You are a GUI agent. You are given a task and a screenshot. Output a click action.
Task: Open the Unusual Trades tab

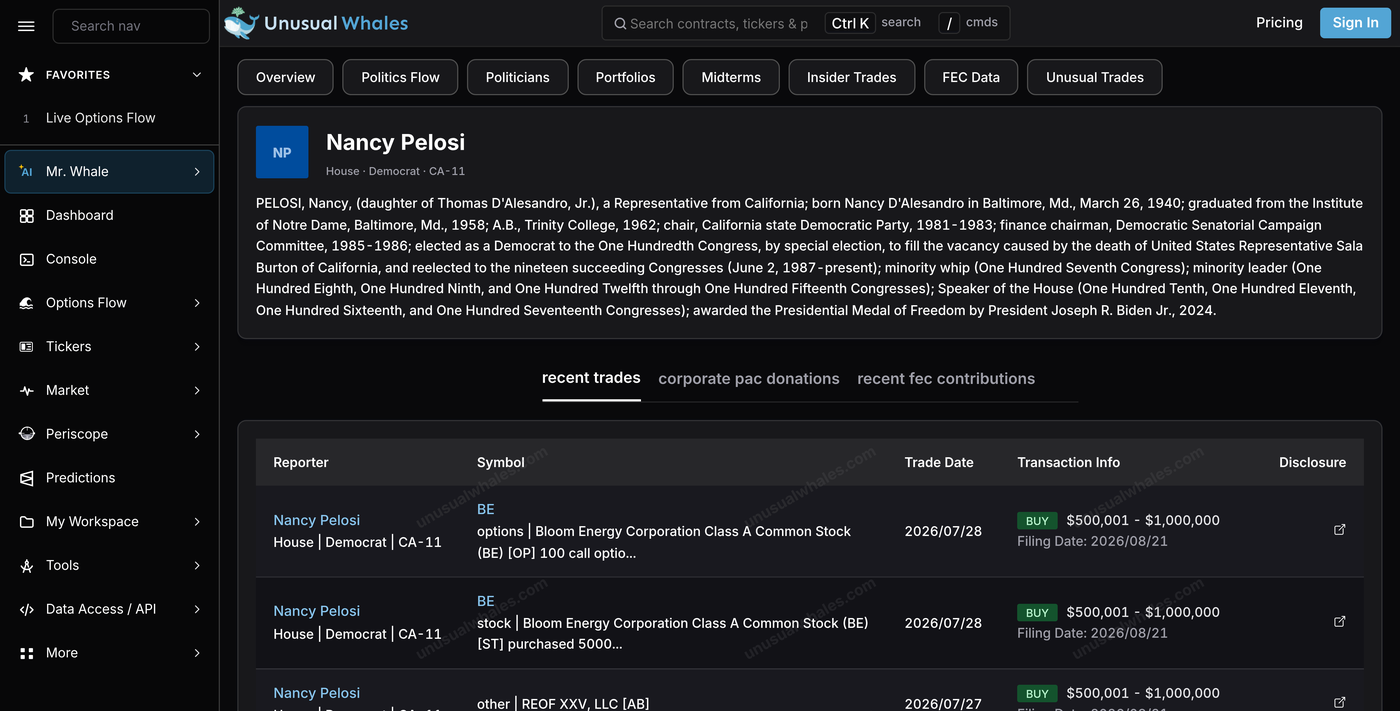pos(1095,77)
